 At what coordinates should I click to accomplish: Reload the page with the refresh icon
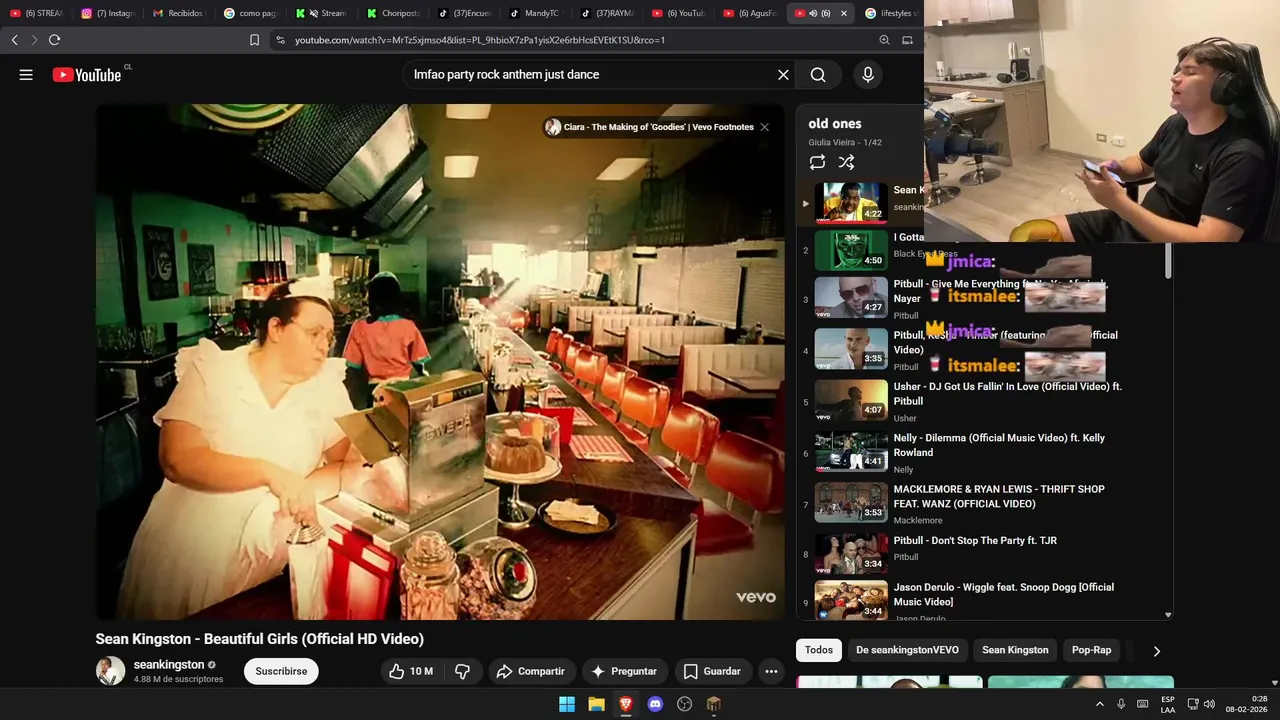54,40
